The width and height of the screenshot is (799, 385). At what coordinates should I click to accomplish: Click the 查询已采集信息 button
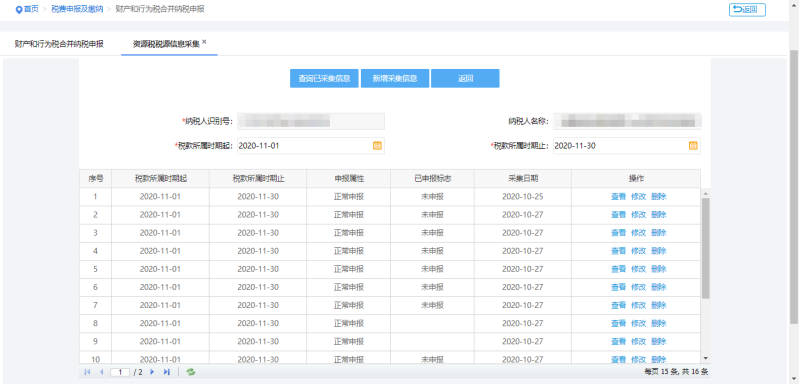pos(324,78)
